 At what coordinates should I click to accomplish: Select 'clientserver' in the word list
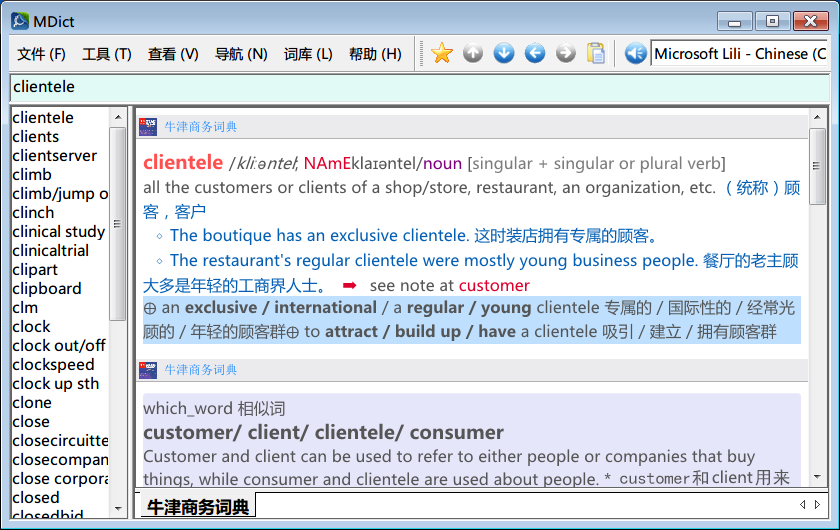click(x=54, y=155)
